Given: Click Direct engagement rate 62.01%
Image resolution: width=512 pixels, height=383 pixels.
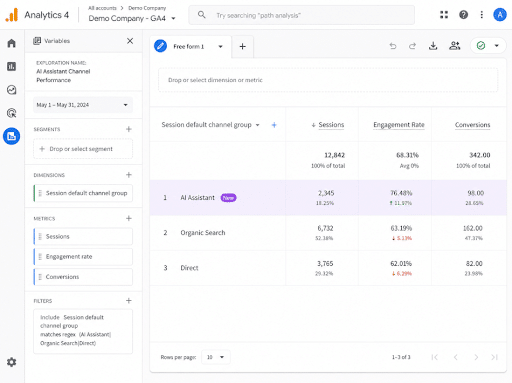Looking at the screenshot, I should pos(401,264).
